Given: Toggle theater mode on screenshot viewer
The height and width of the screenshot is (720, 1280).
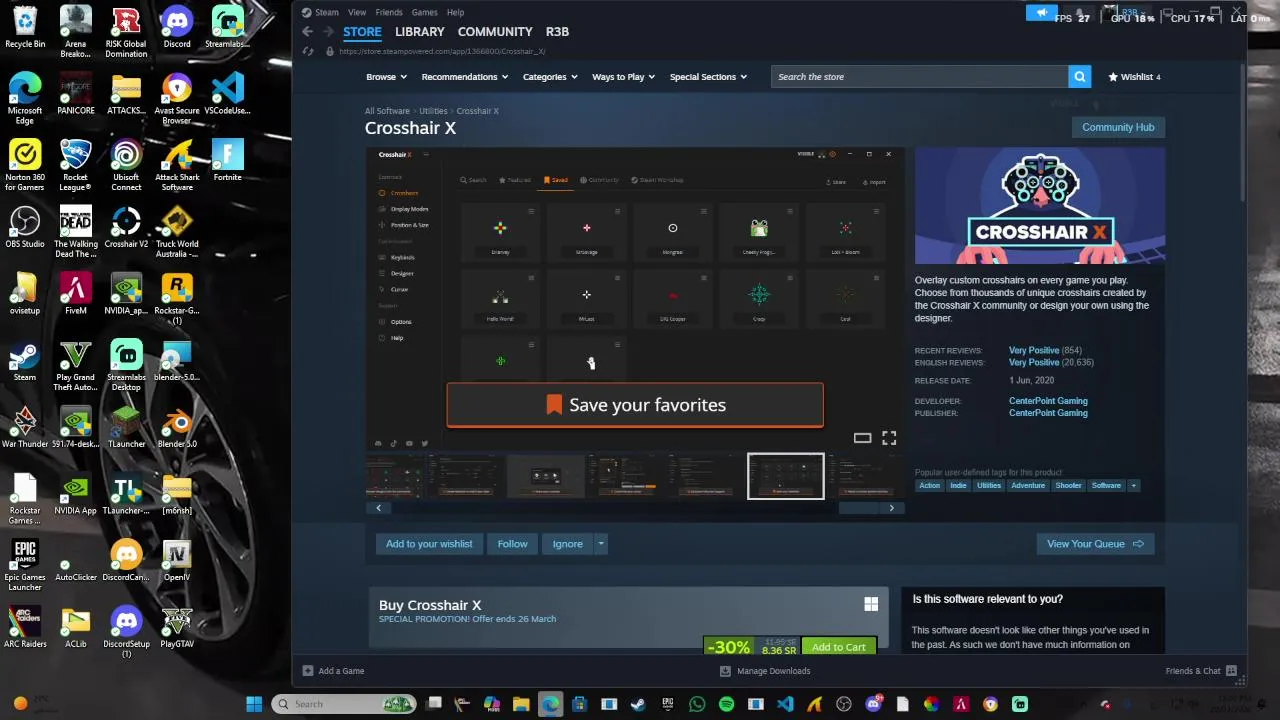Looking at the screenshot, I should [x=862, y=438].
